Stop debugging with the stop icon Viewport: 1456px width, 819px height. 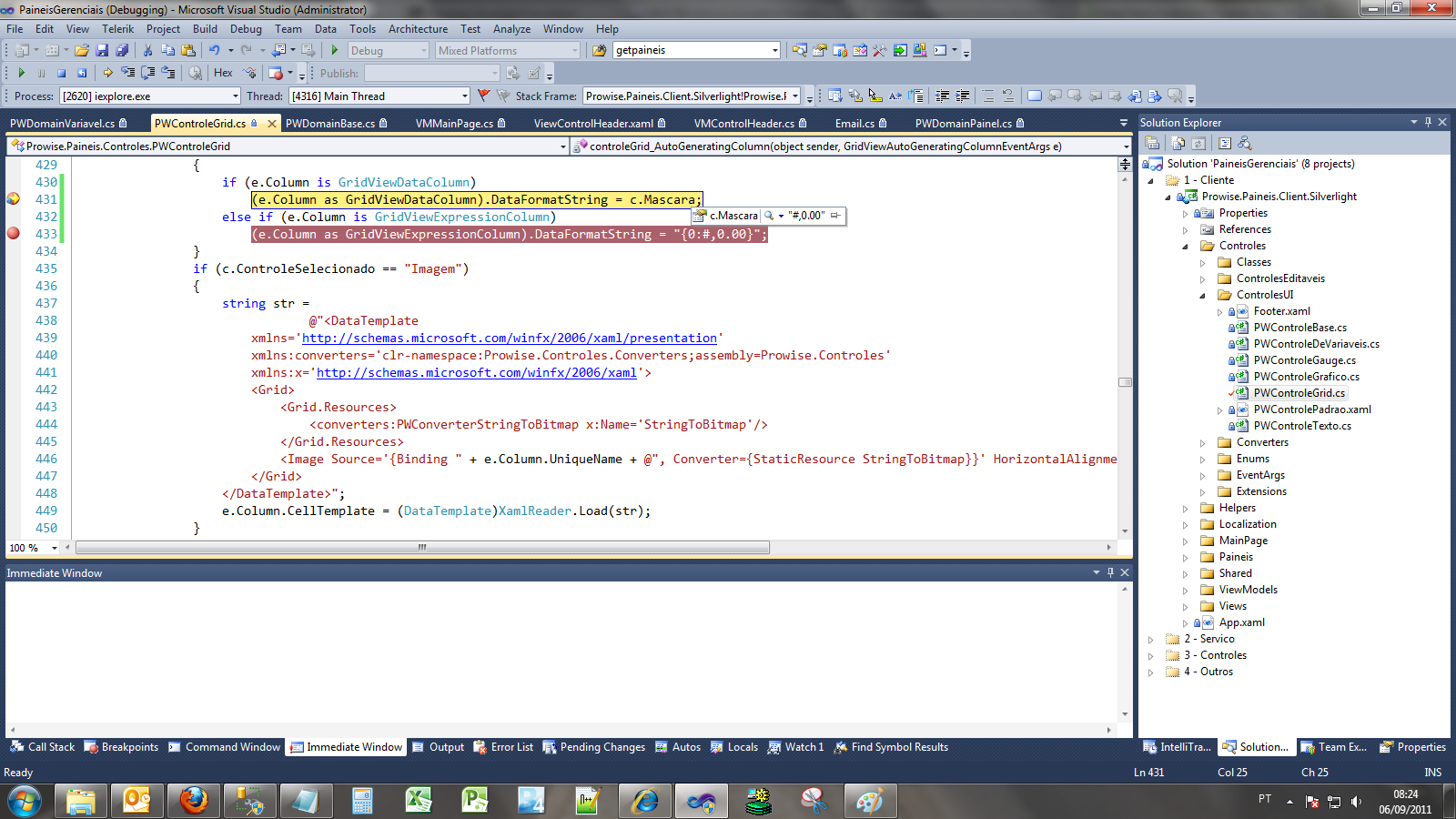[62, 73]
